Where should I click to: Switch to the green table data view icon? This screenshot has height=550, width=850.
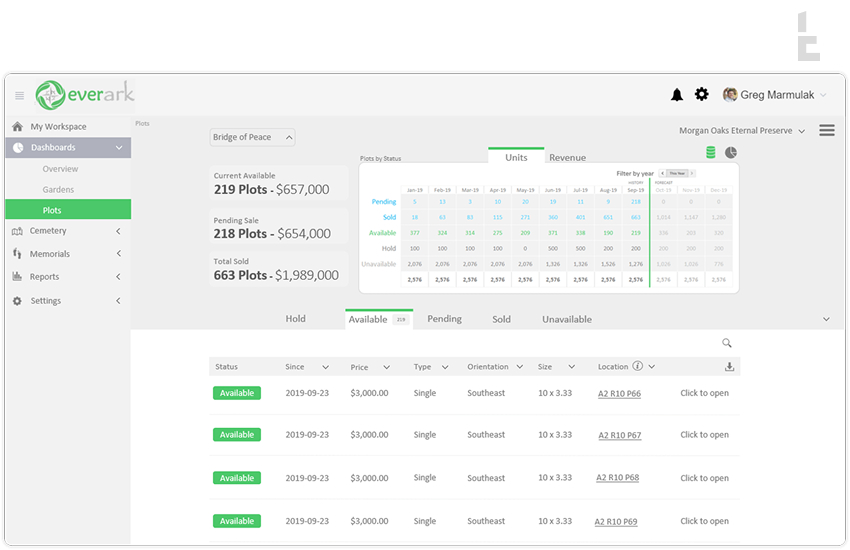pos(711,153)
